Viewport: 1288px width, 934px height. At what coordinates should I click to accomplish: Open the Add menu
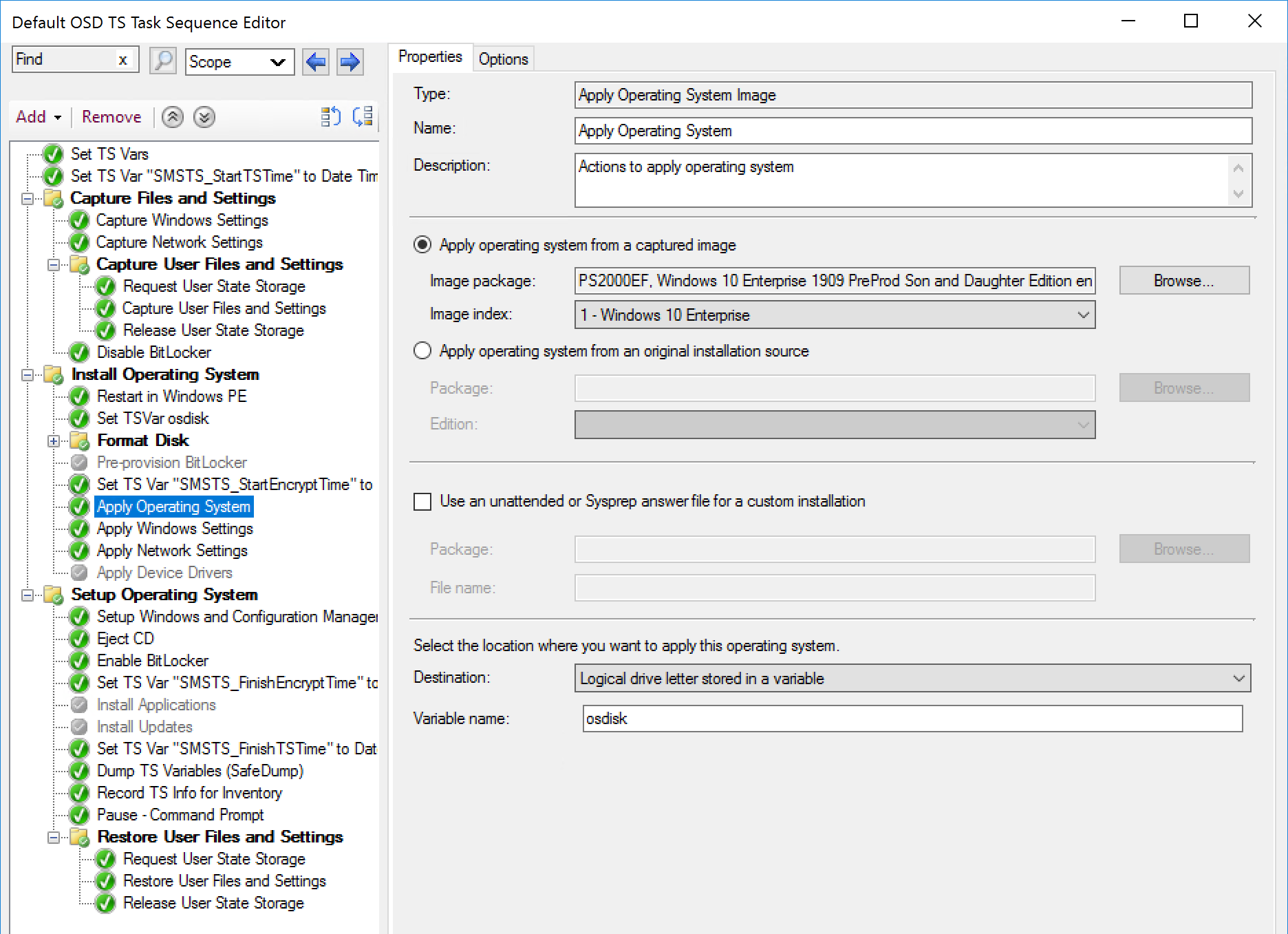click(38, 117)
